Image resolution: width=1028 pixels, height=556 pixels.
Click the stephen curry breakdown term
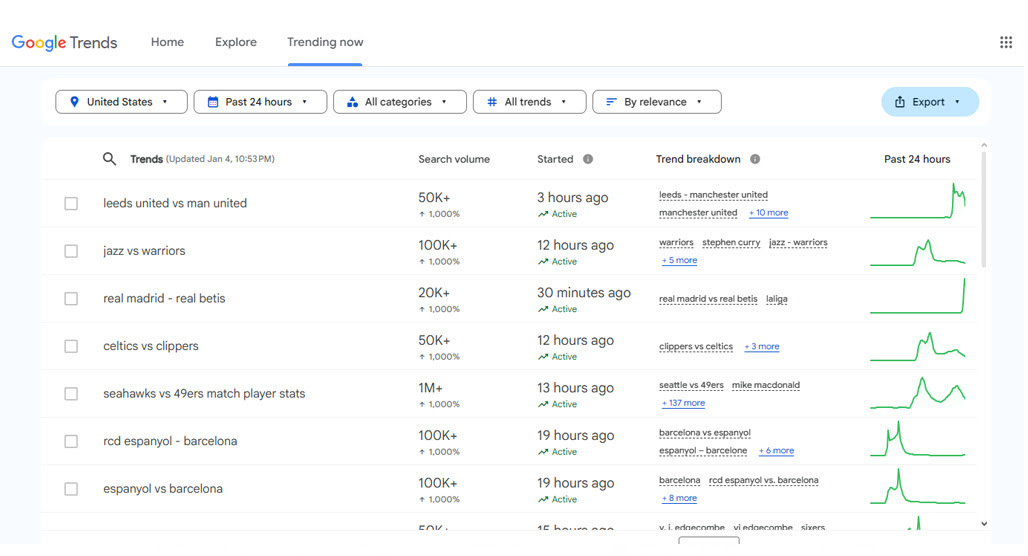tap(731, 243)
